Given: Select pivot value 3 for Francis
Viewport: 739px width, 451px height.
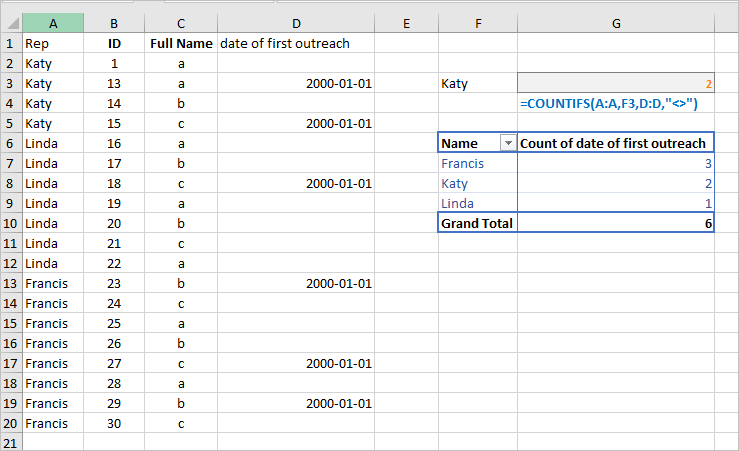Looking at the screenshot, I should 616,164.
